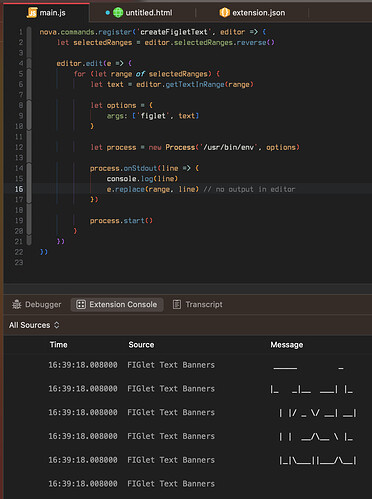Select the Extension Console panel
The width and height of the screenshot is (372, 499).
[117, 304]
